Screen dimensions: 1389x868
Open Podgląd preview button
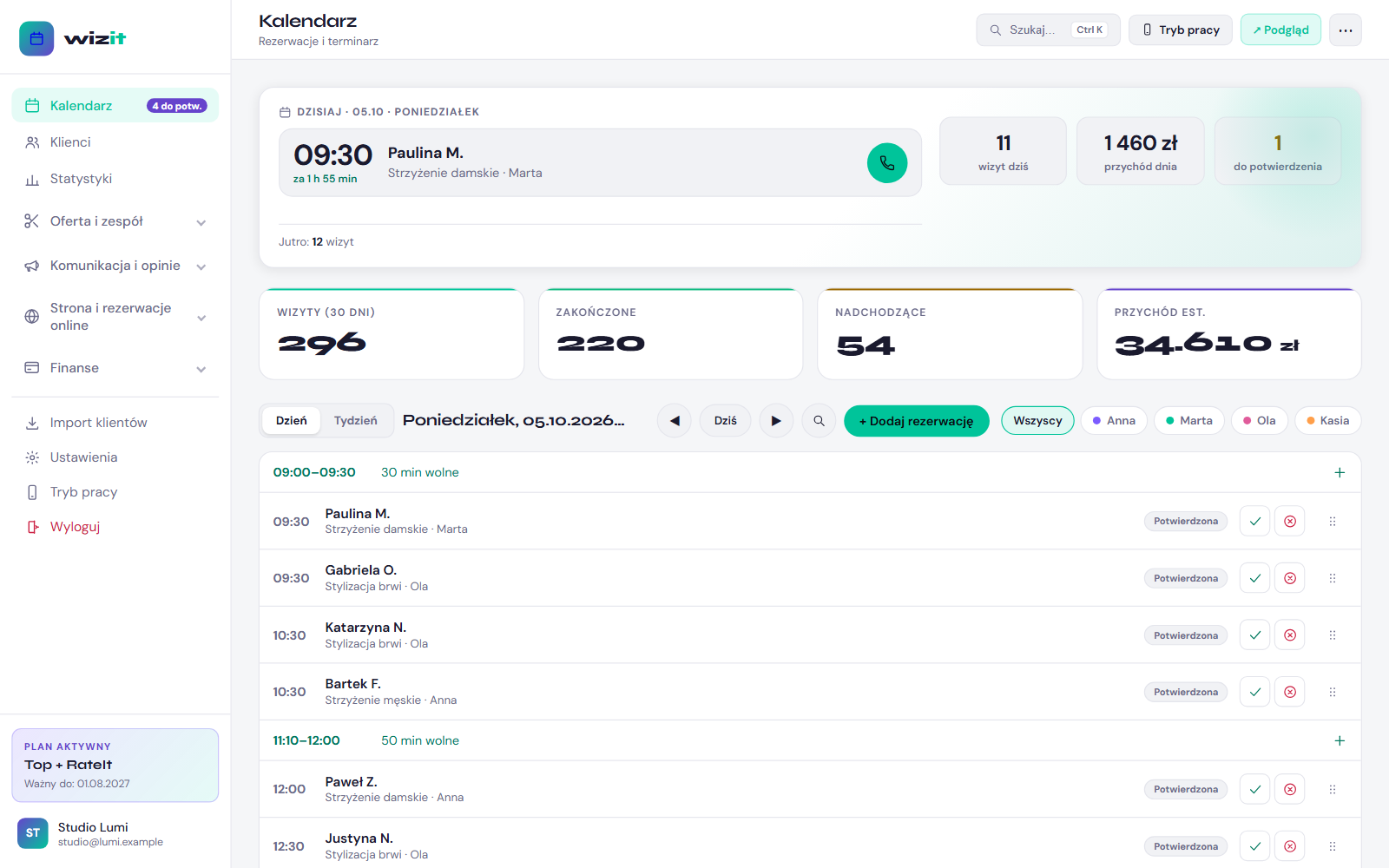click(1280, 30)
